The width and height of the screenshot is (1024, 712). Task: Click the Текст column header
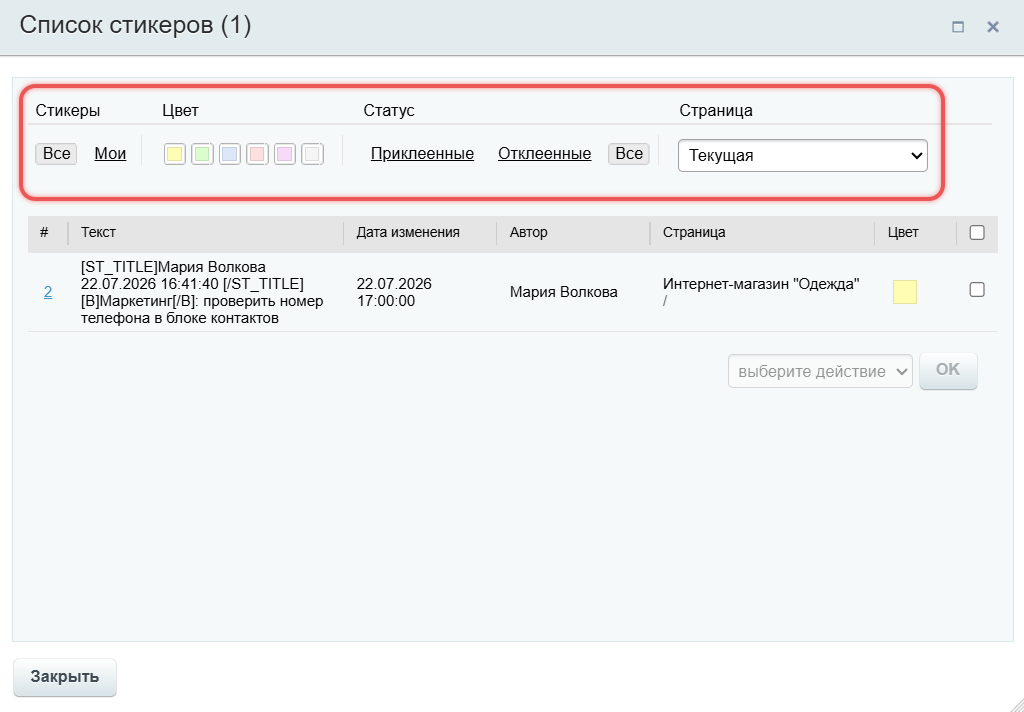(99, 233)
